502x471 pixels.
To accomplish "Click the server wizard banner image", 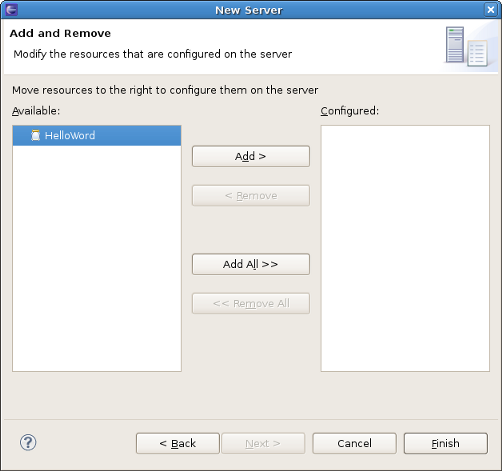I will (x=467, y=46).
